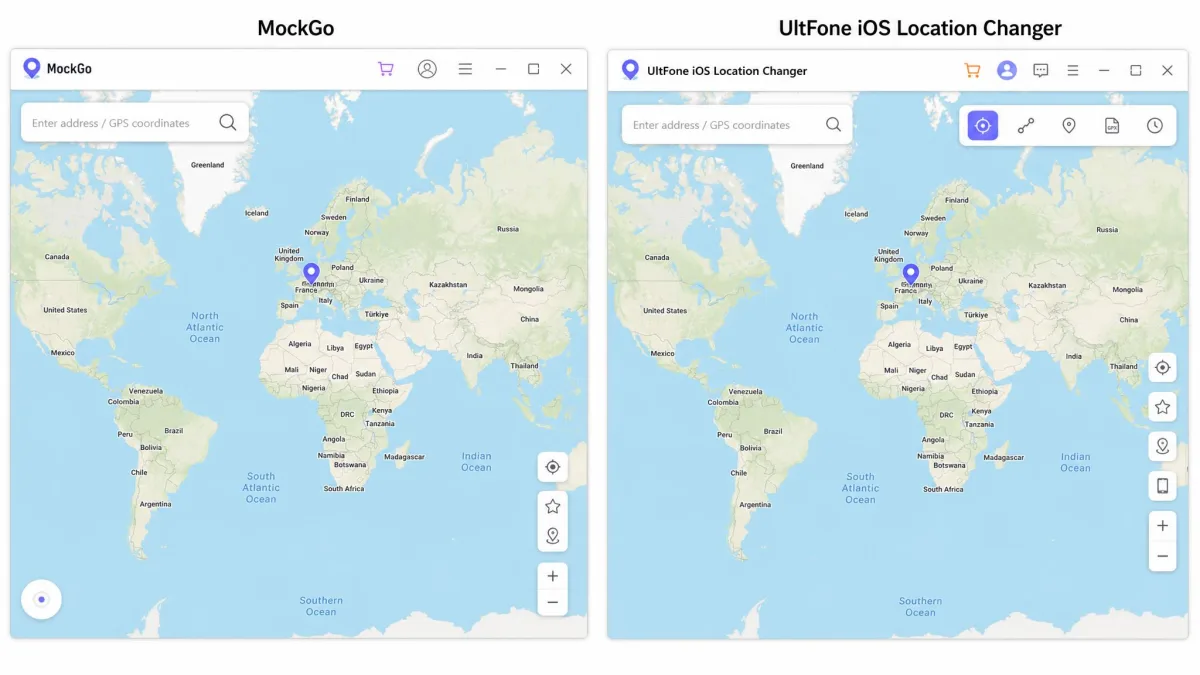1200x675 pixels.
Task: Click the Brazil label on MockGo map
Action: coord(174,431)
